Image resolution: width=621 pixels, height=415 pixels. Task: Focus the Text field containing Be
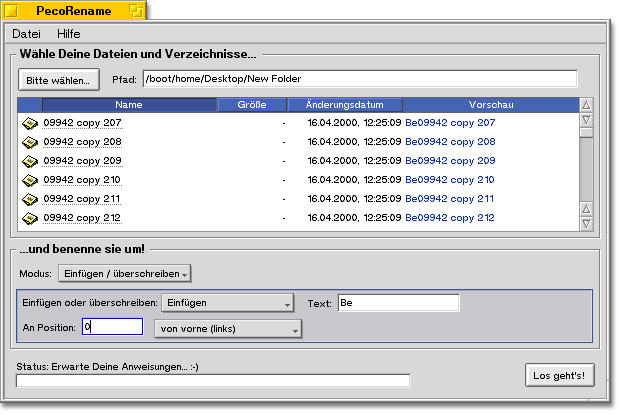(x=398, y=303)
